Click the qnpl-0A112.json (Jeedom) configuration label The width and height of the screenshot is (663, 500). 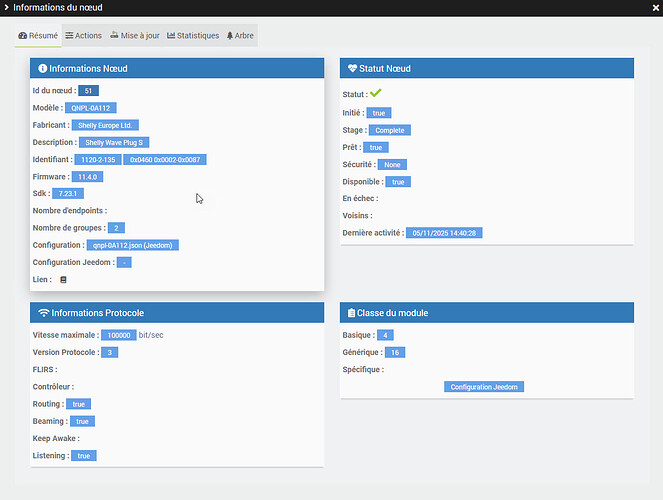133,245
